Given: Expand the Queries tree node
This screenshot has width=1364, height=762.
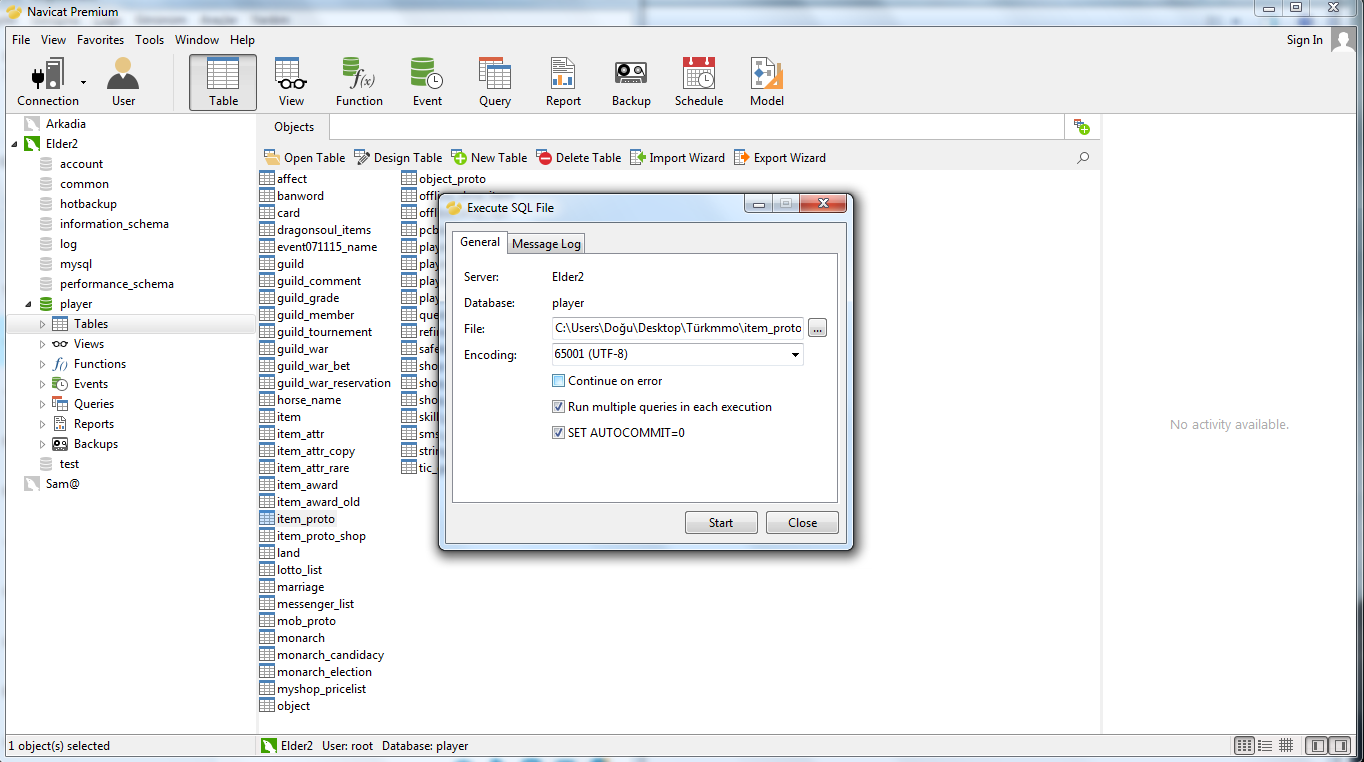Looking at the screenshot, I should point(42,404).
